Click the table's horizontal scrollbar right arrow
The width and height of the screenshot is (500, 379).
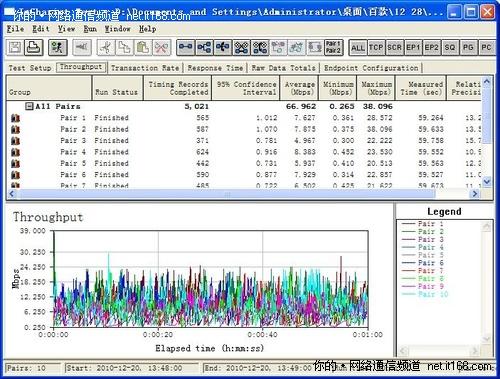(475, 194)
